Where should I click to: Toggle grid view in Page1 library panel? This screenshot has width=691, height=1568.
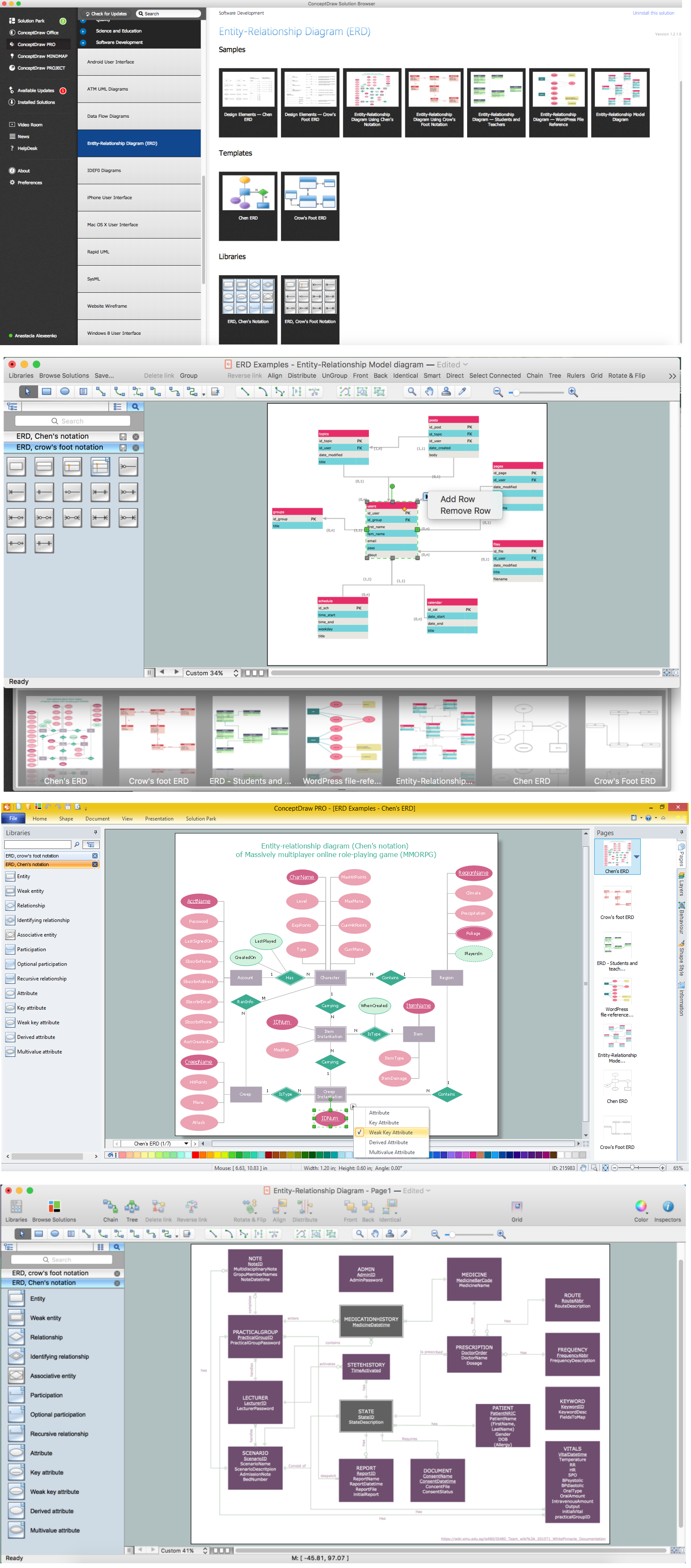tap(101, 1247)
